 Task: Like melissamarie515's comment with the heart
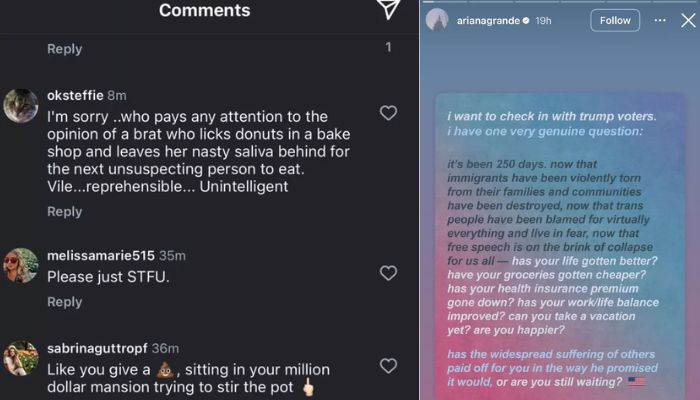pyautogui.click(x=388, y=273)
